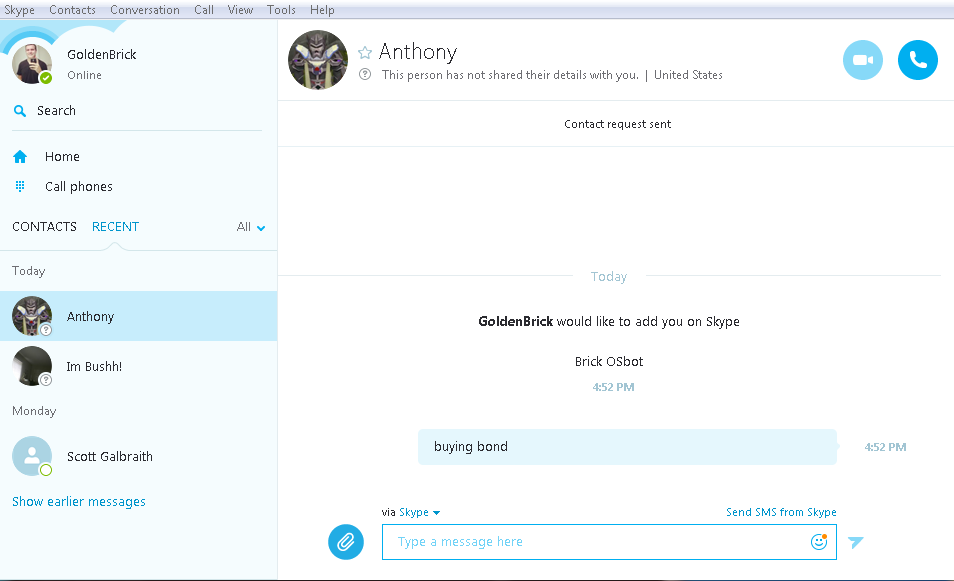
Task: Open the via Skype dropdown arrow
Action: (436, 513)
